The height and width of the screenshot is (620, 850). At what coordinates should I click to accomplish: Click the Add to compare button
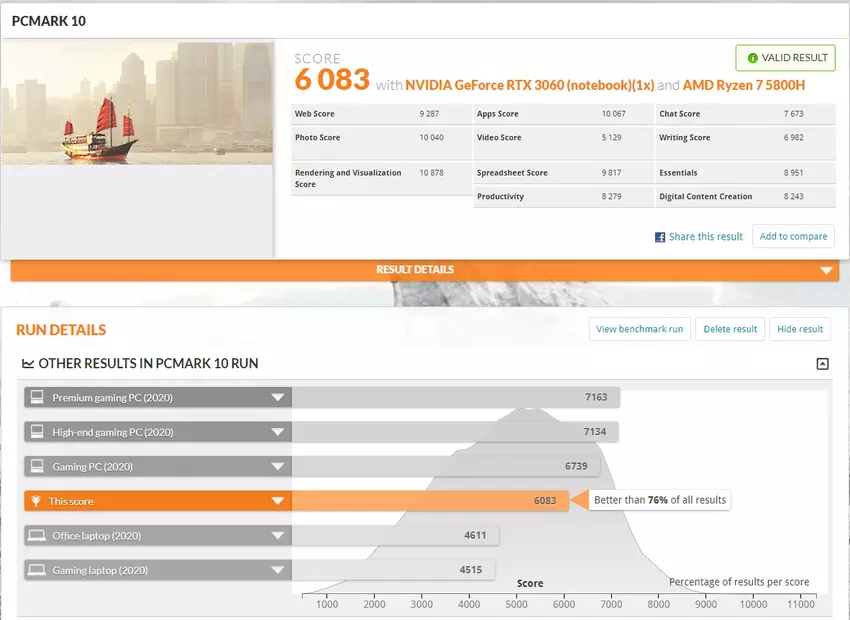click(793, 237)
